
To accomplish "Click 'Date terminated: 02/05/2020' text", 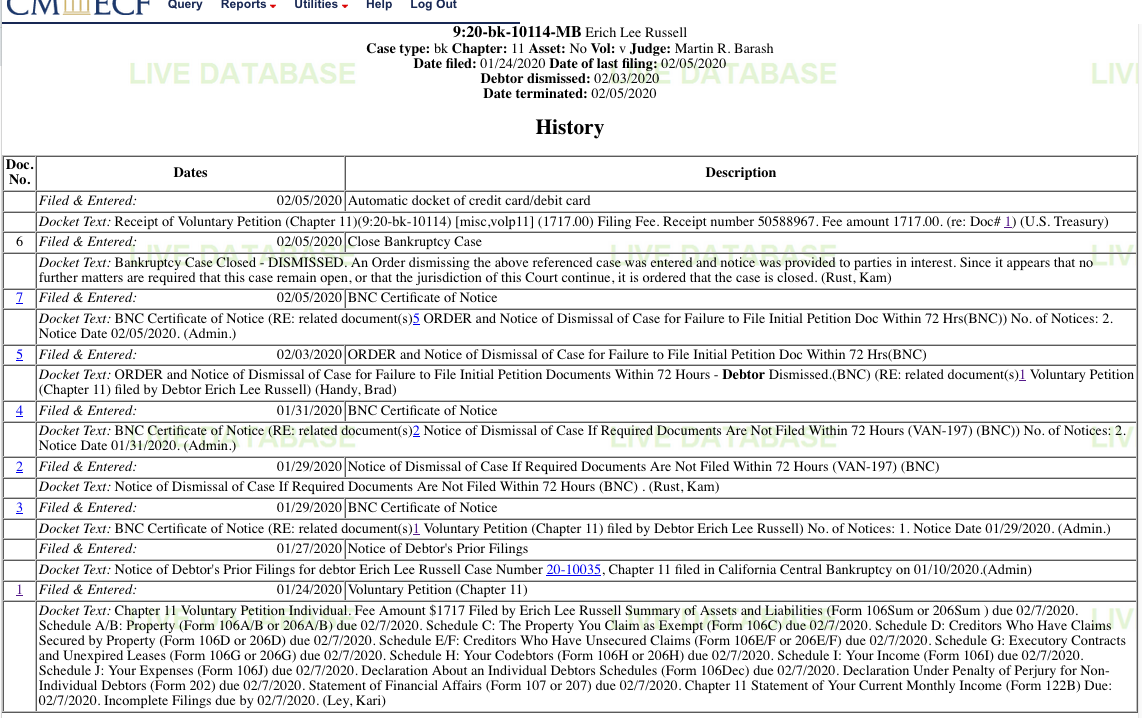I will 570,94.
